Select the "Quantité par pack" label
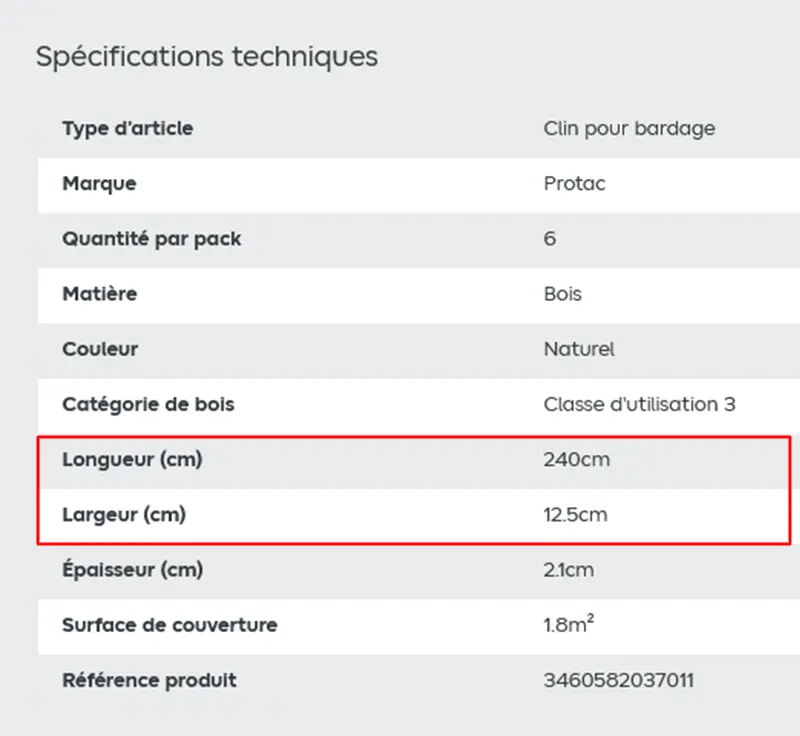 [152, 239]
